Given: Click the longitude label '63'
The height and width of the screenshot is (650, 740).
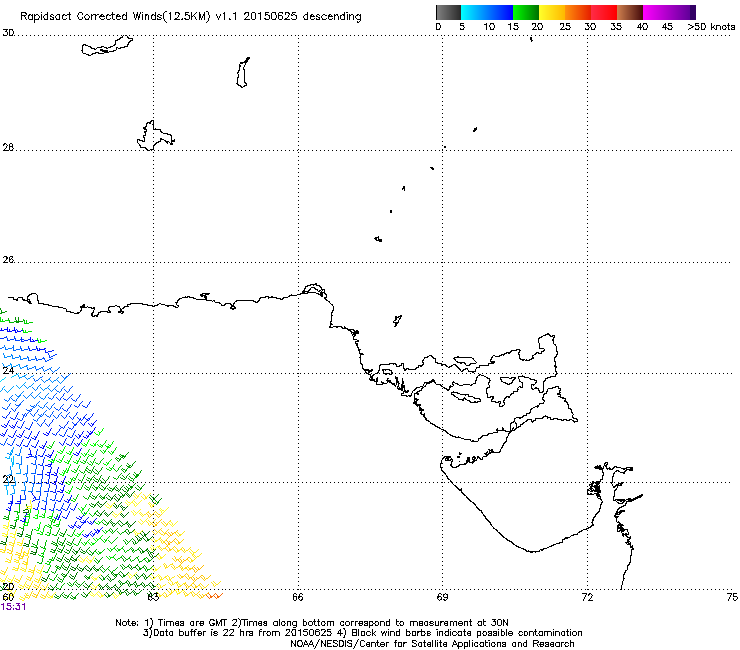Looking at the screenshot, I should [153, 597].
